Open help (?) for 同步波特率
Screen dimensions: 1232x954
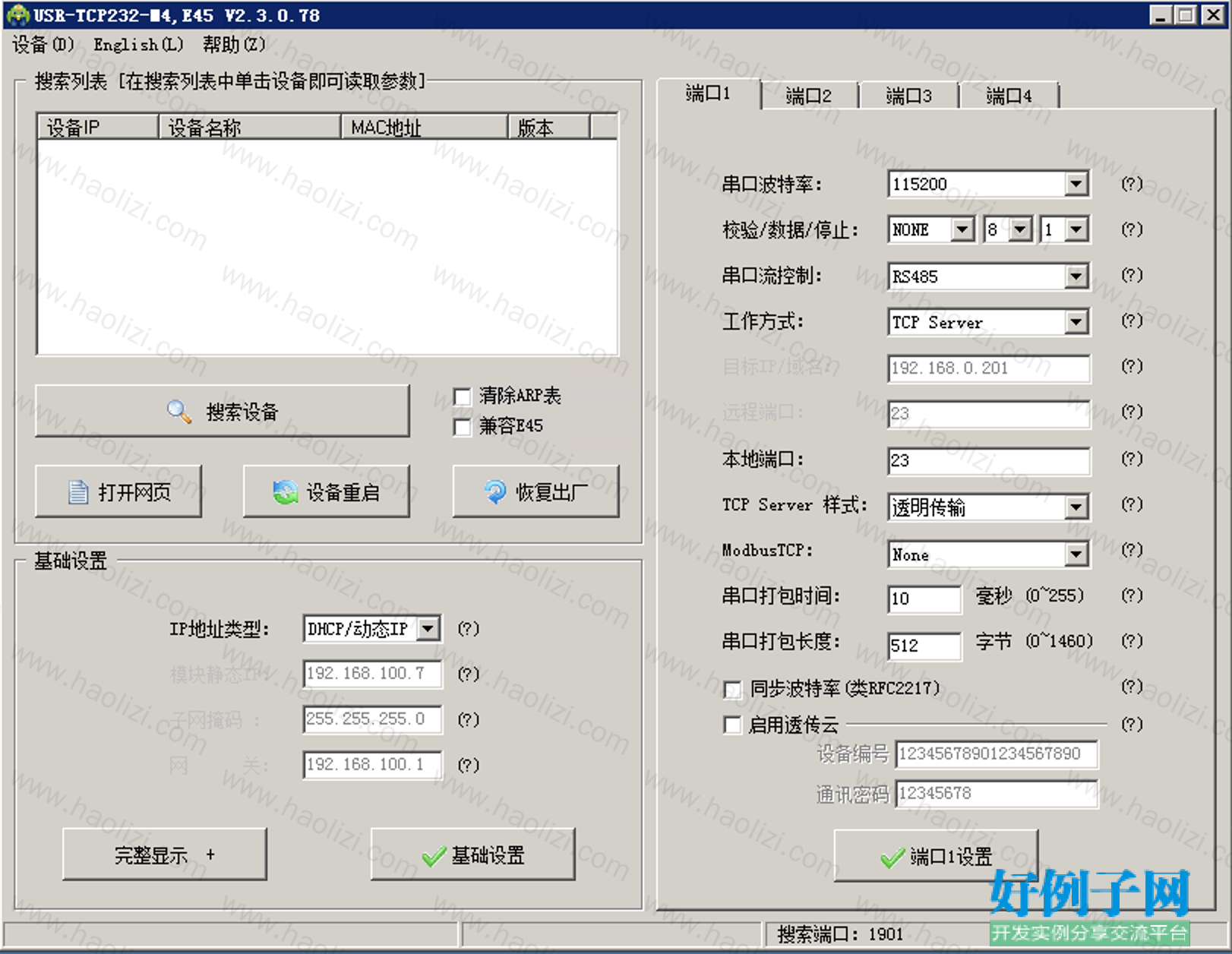click(1132, 687)
